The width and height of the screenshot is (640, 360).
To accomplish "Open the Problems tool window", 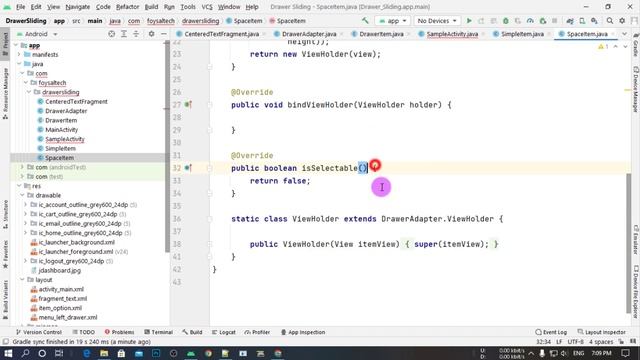I will (x=119, y=332).
